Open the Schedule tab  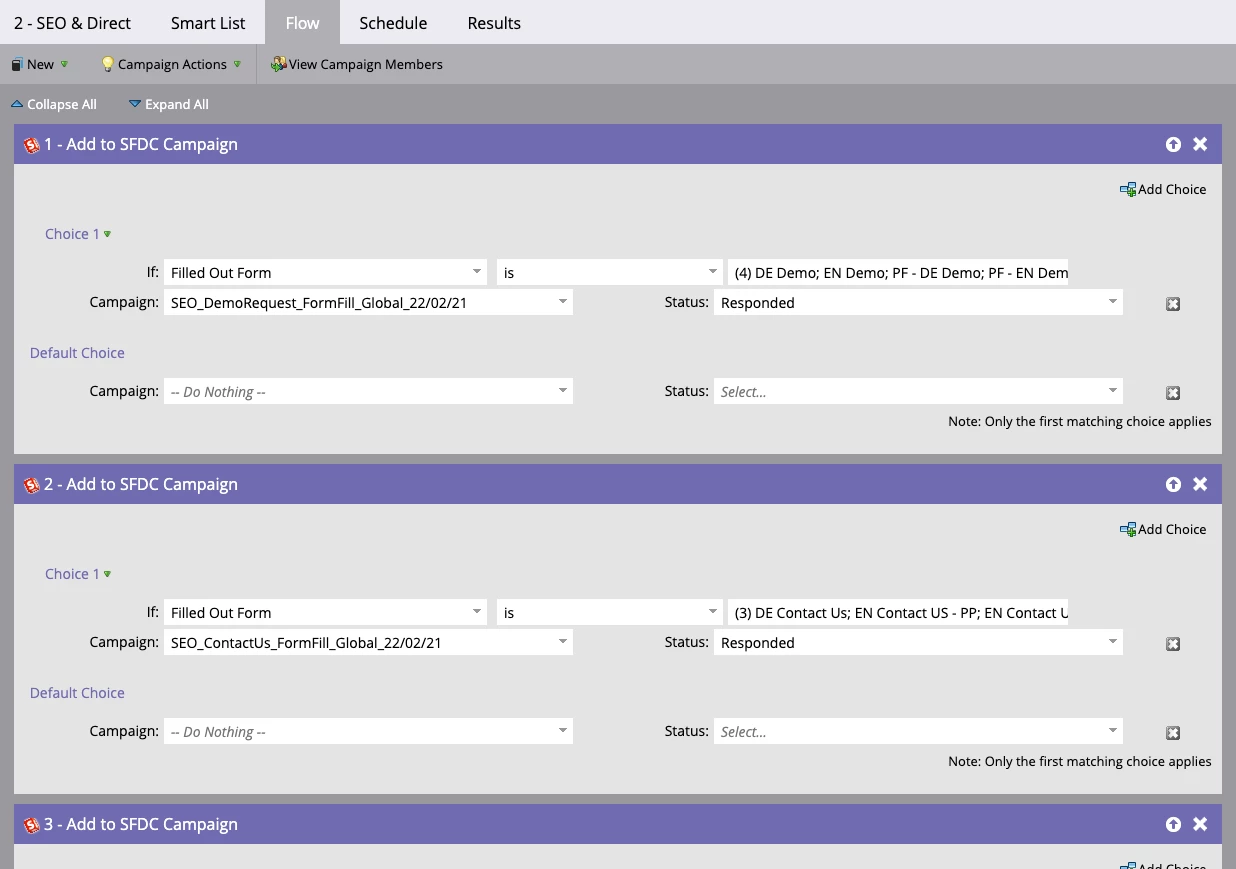393,22
